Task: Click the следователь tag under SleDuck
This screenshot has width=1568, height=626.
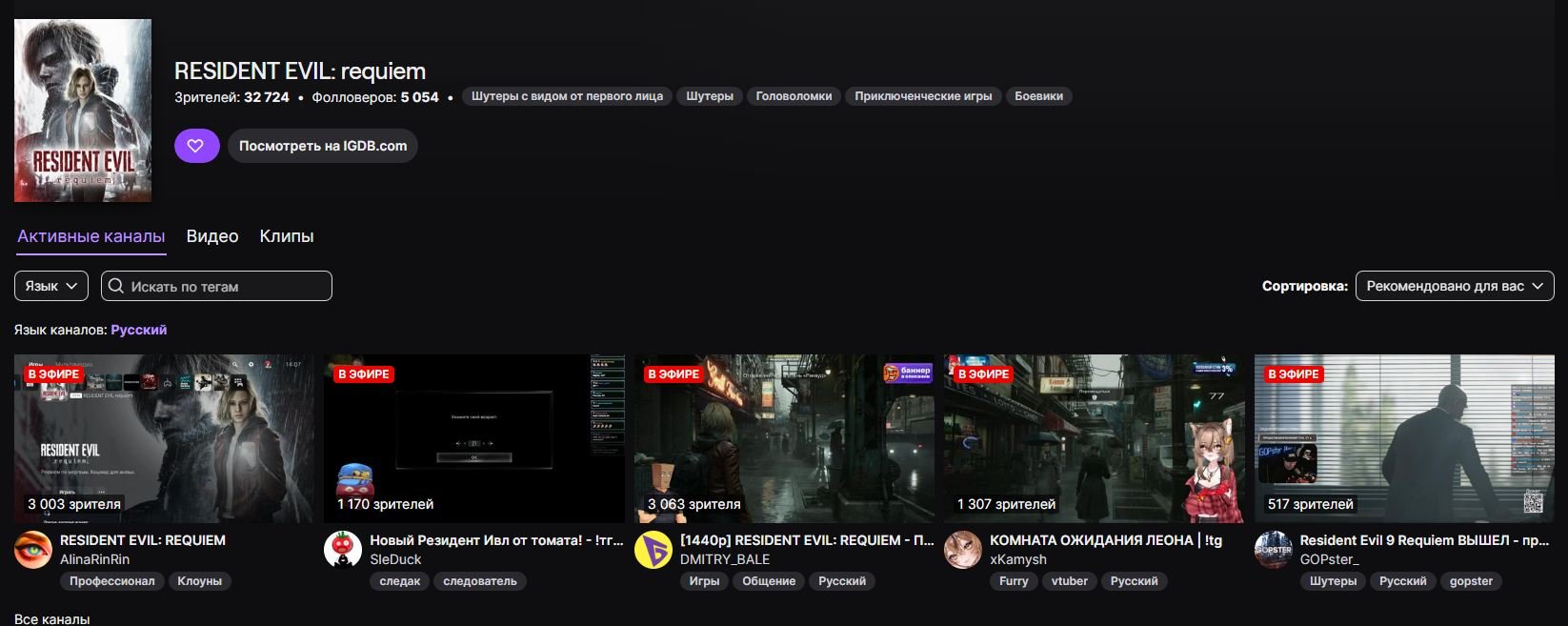Action: point(480,581)
